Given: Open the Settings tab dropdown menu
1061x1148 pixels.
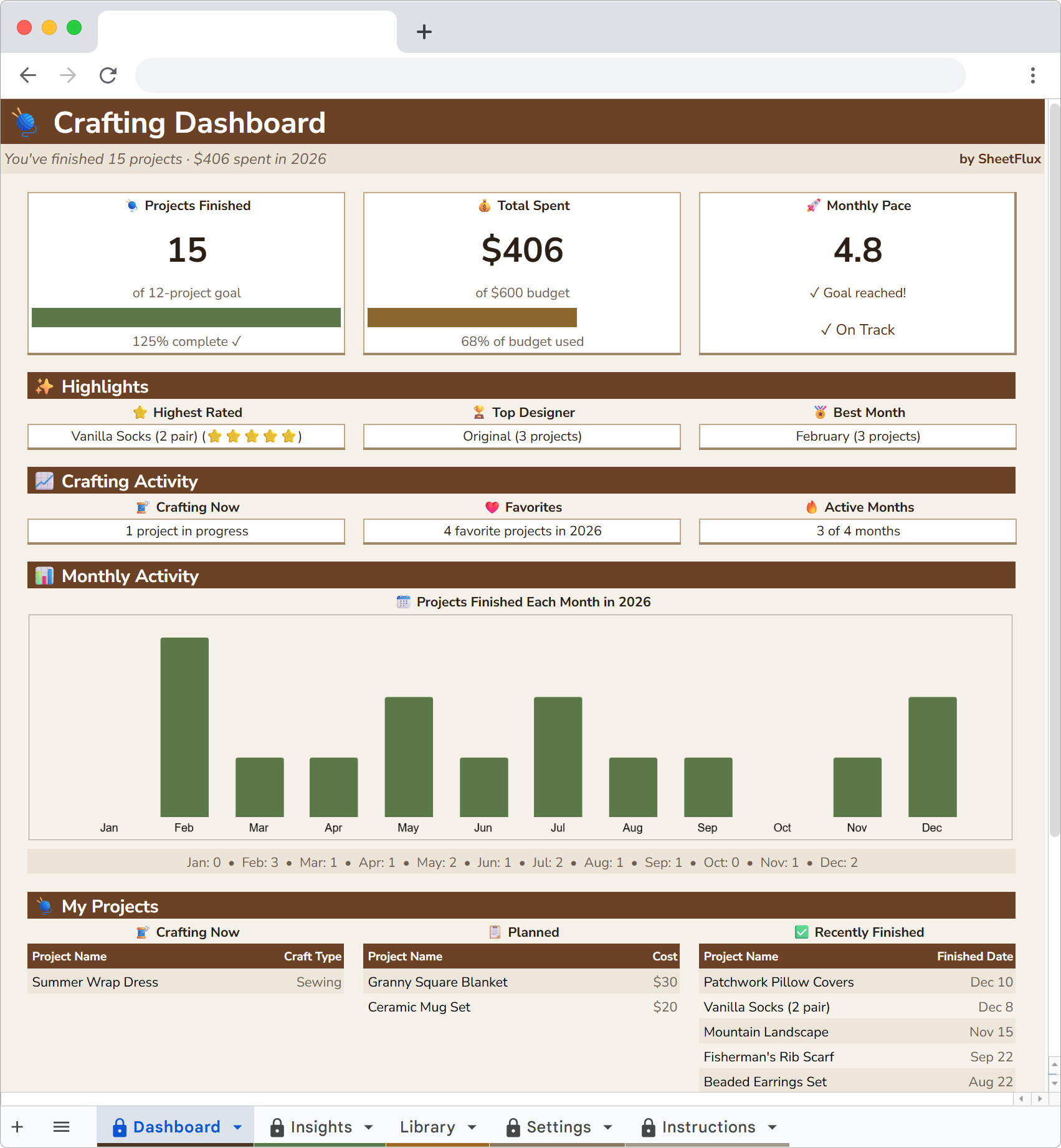Looking at the screenshot, I should pos(607,1127).
